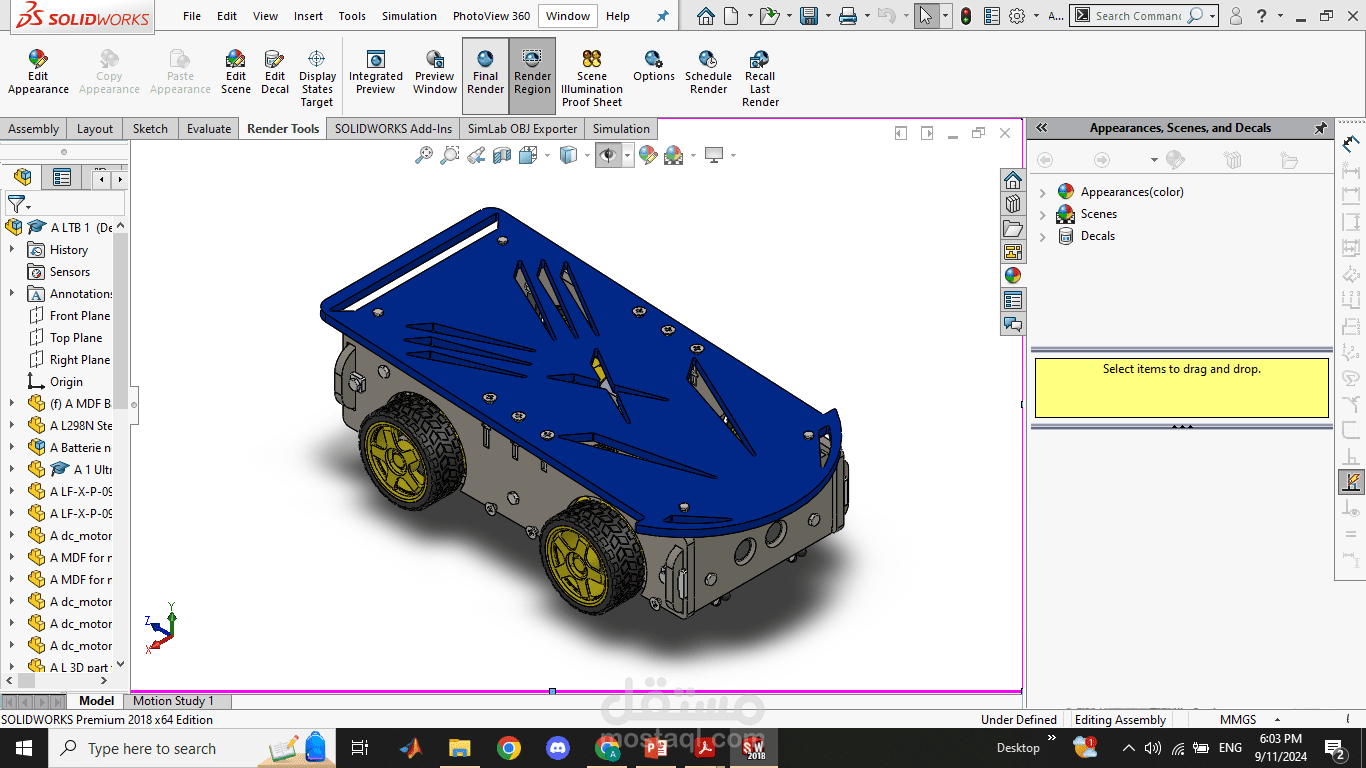Expand the Scenes tree node
This screenshot has width=1366, height=768.
tap(1043, 214)
